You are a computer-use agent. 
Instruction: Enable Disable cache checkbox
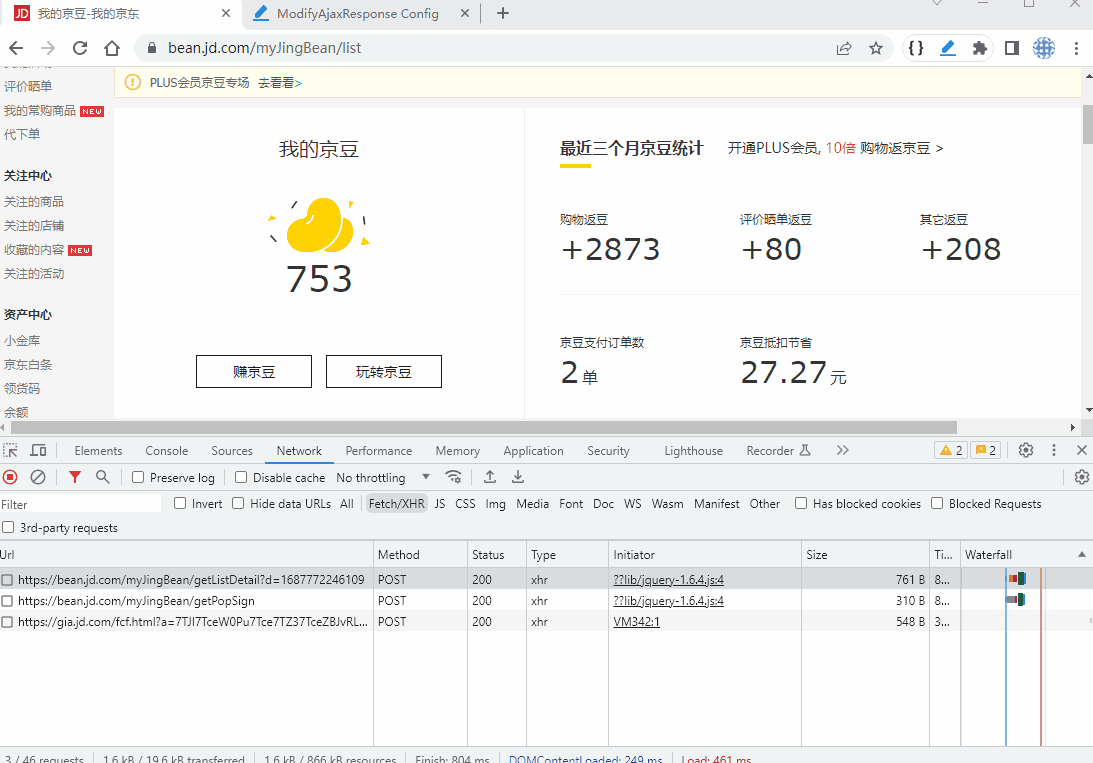(241, 477)
